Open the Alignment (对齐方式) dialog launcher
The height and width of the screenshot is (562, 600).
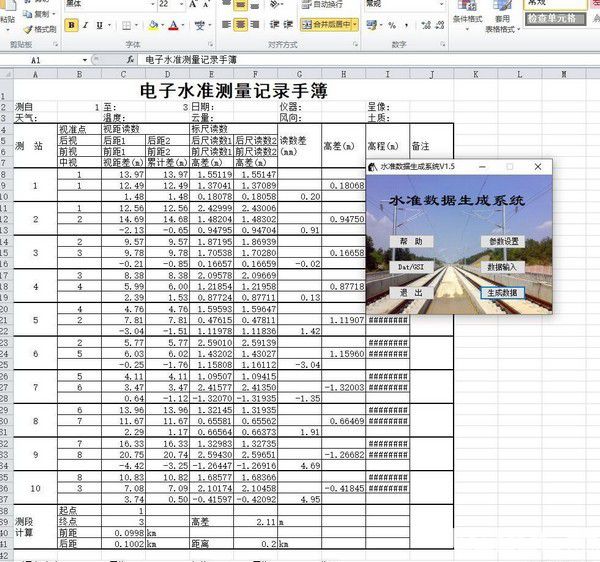[x=355, y=44]
